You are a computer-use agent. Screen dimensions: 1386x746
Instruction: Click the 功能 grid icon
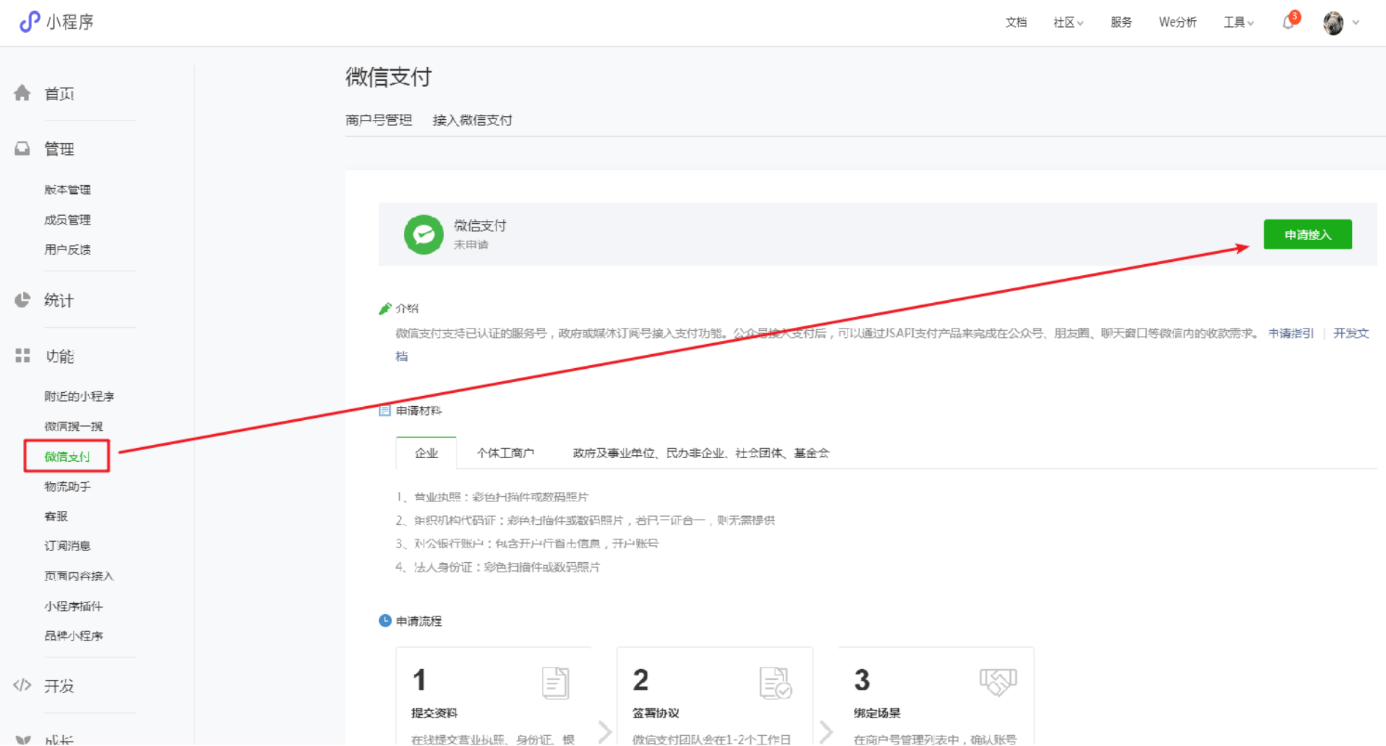click(22, 356)
